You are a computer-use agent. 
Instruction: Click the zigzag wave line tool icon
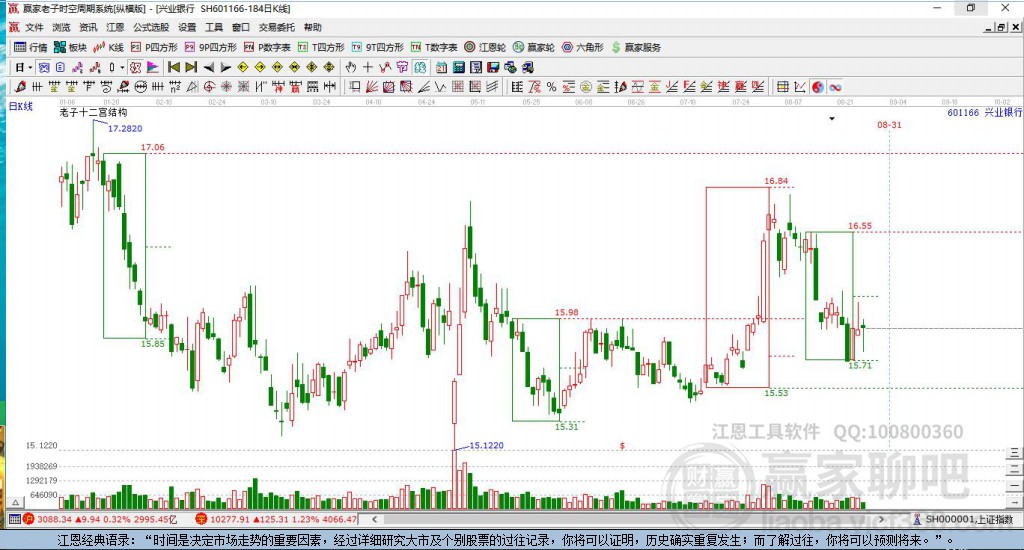(441, 87)
